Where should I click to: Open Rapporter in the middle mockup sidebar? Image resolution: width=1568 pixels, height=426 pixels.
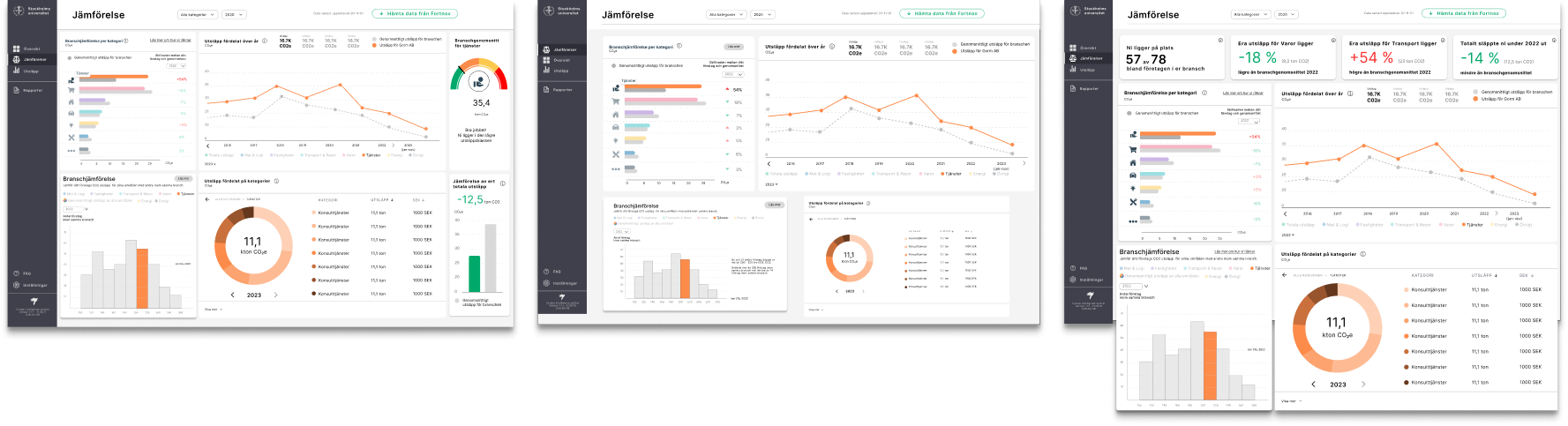point(557,90)
